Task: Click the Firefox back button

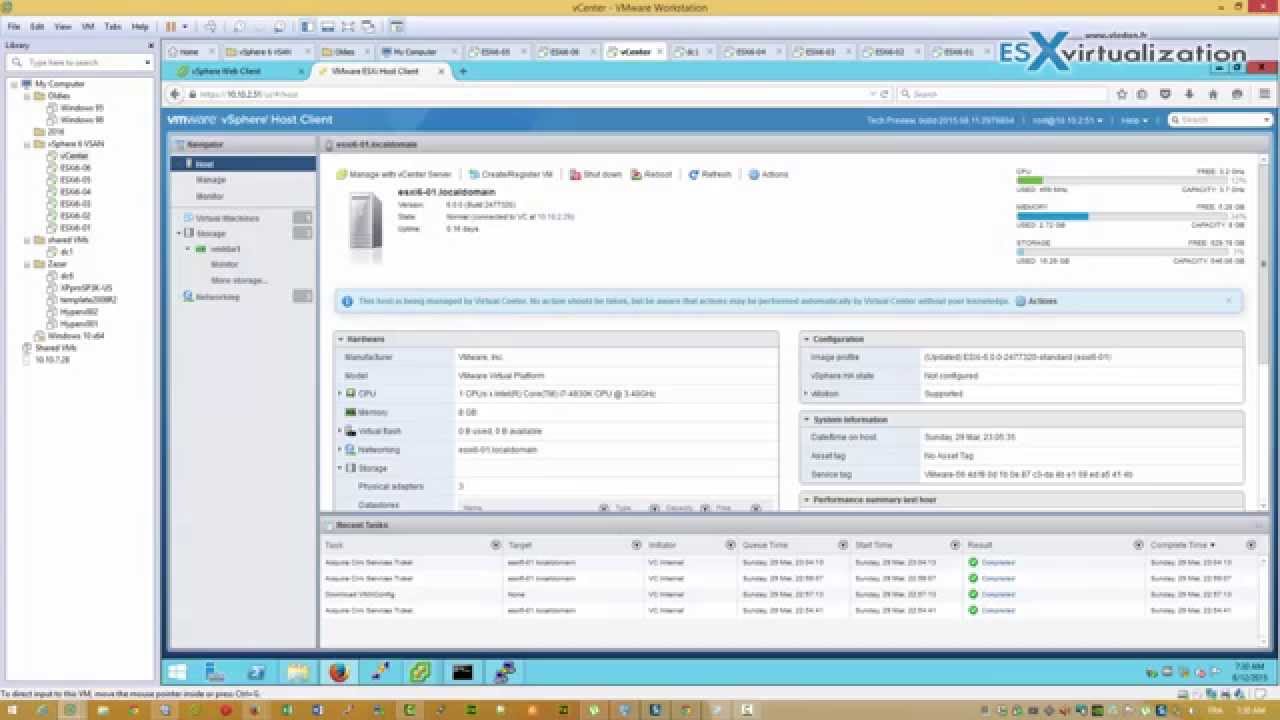Action: tap(177, 94)
